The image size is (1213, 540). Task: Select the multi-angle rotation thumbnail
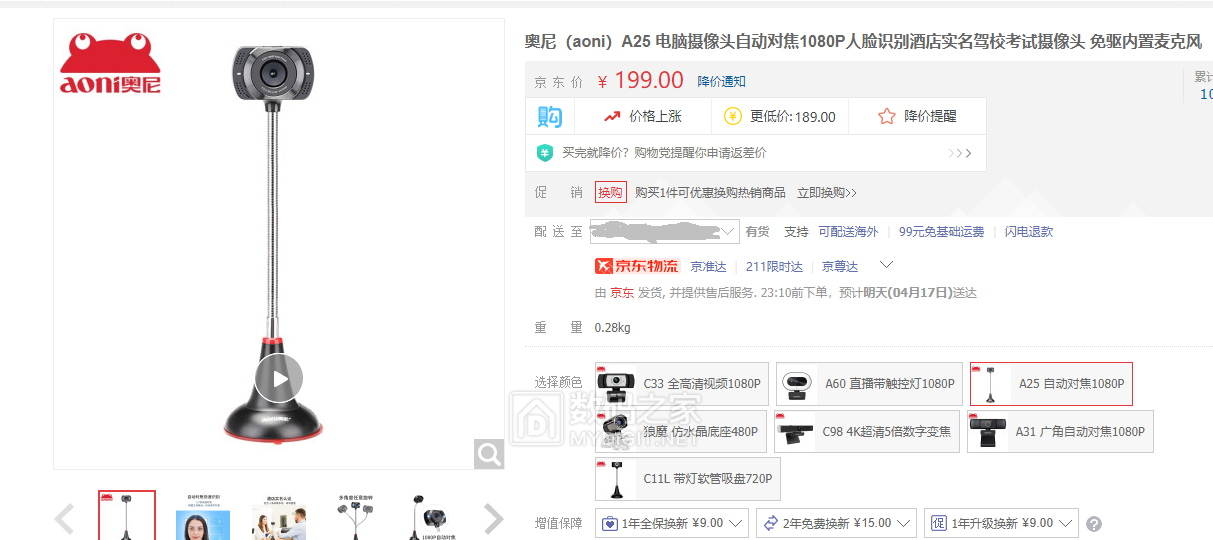(x=355, y=515)
